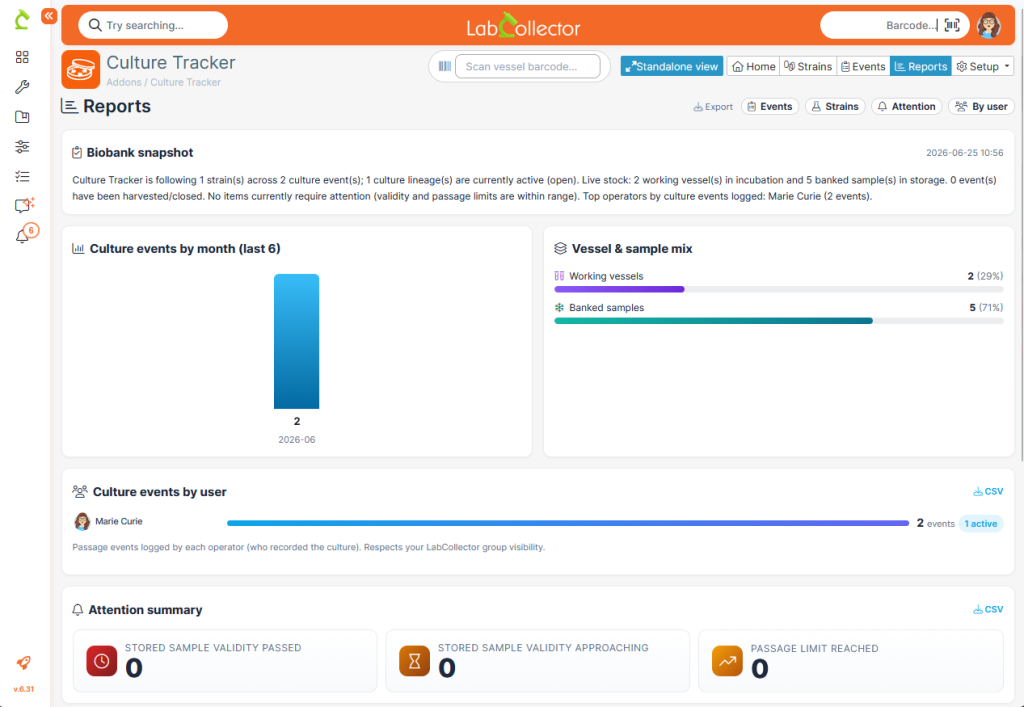The height and width of the screenshot is (707, 1024).
Task: Click the bell icon by Attention summary
Action: pyautogui.click(x=78, y=609)
